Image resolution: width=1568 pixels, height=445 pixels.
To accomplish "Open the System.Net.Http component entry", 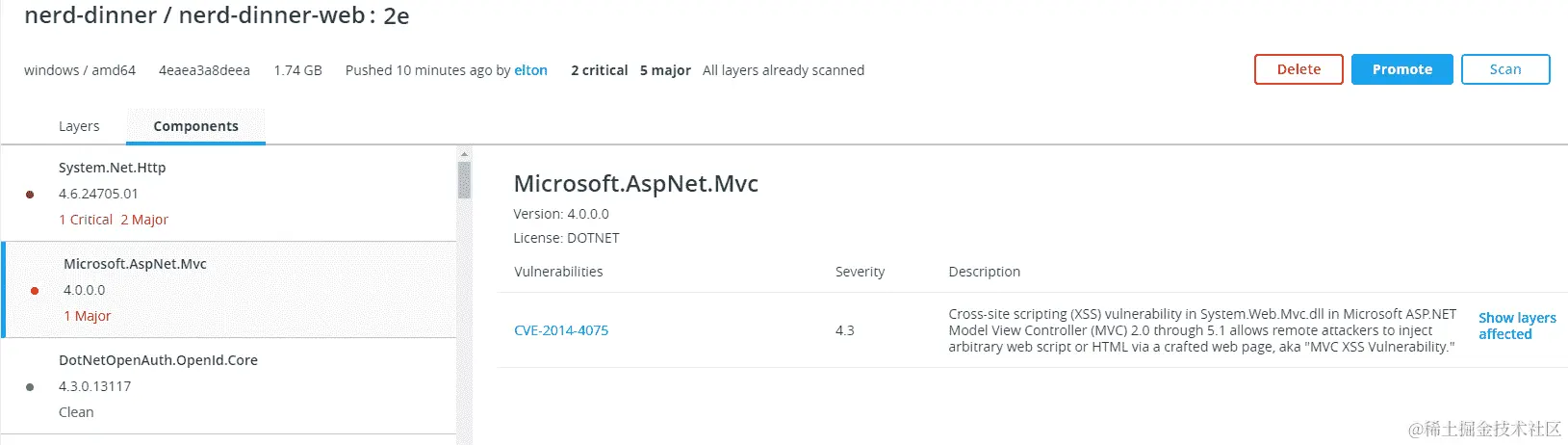I will coord(112,168).
